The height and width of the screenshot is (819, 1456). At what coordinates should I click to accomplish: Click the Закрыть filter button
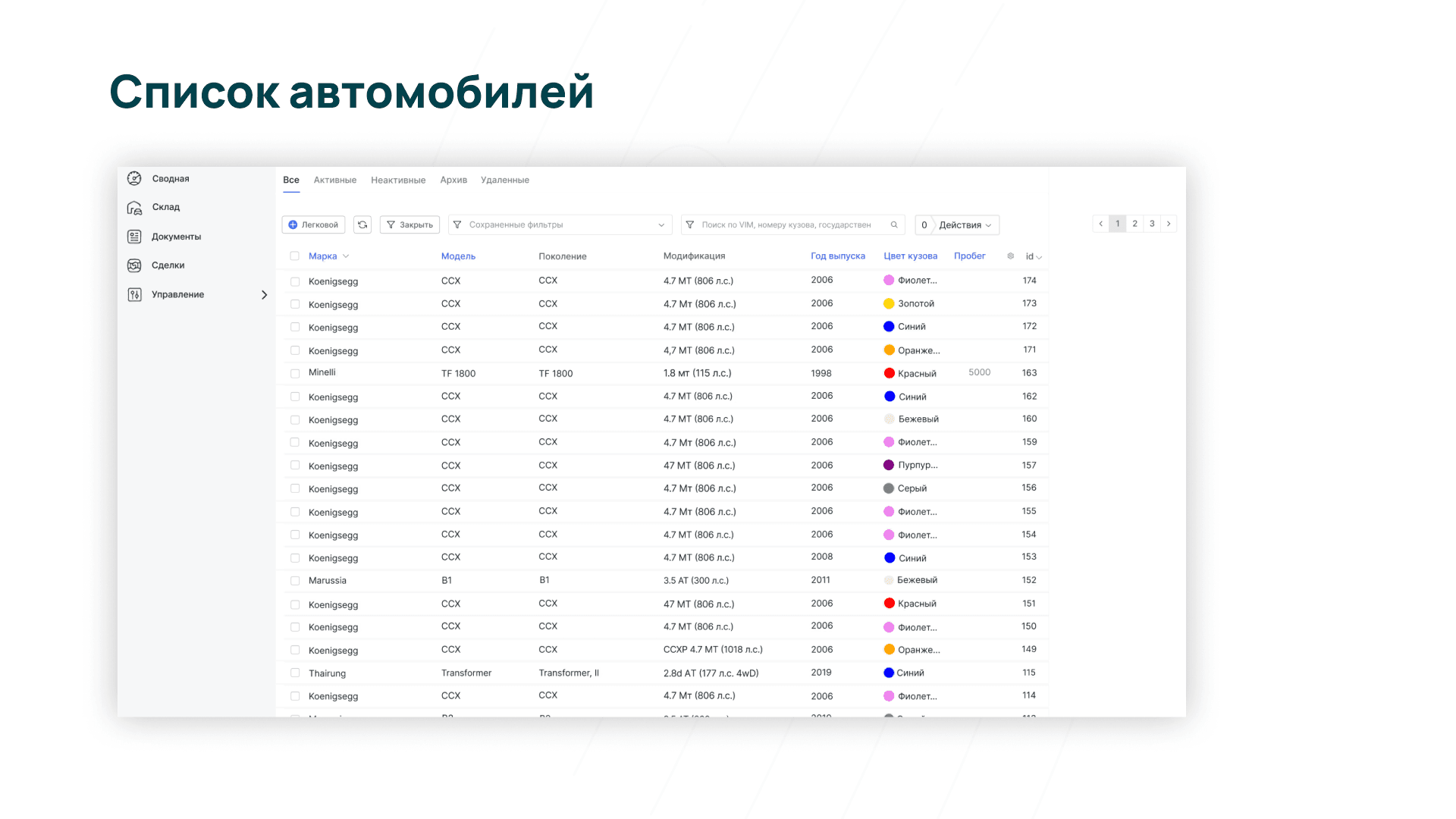point(409,224)
